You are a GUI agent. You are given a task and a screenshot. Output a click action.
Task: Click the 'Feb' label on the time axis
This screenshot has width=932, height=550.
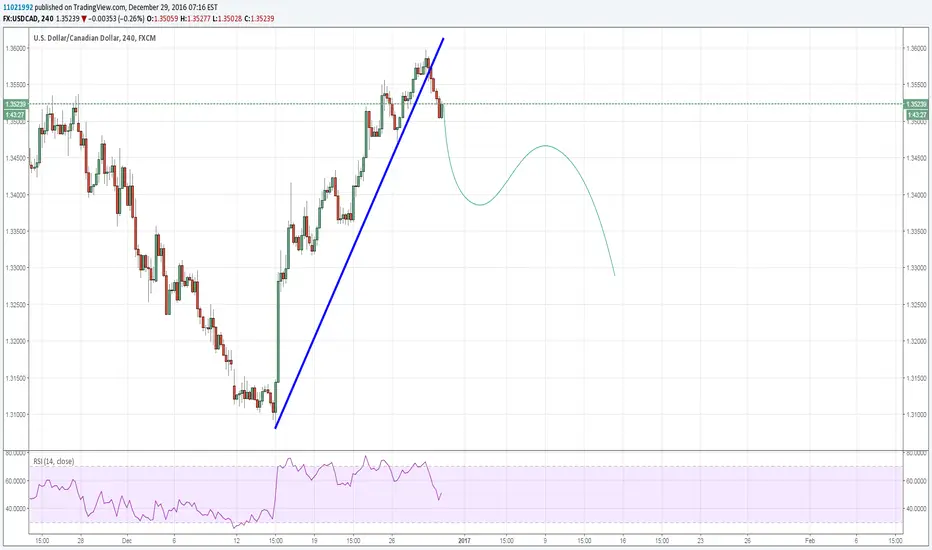point(810,541)
